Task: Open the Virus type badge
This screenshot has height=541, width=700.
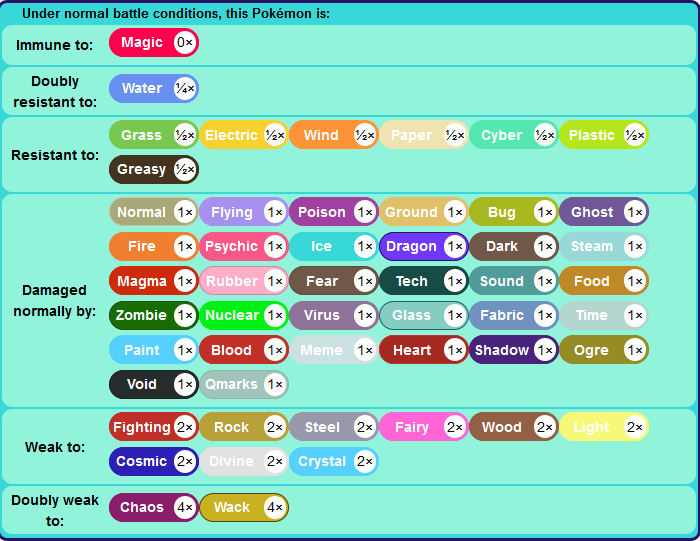Action: click(334, 316)
